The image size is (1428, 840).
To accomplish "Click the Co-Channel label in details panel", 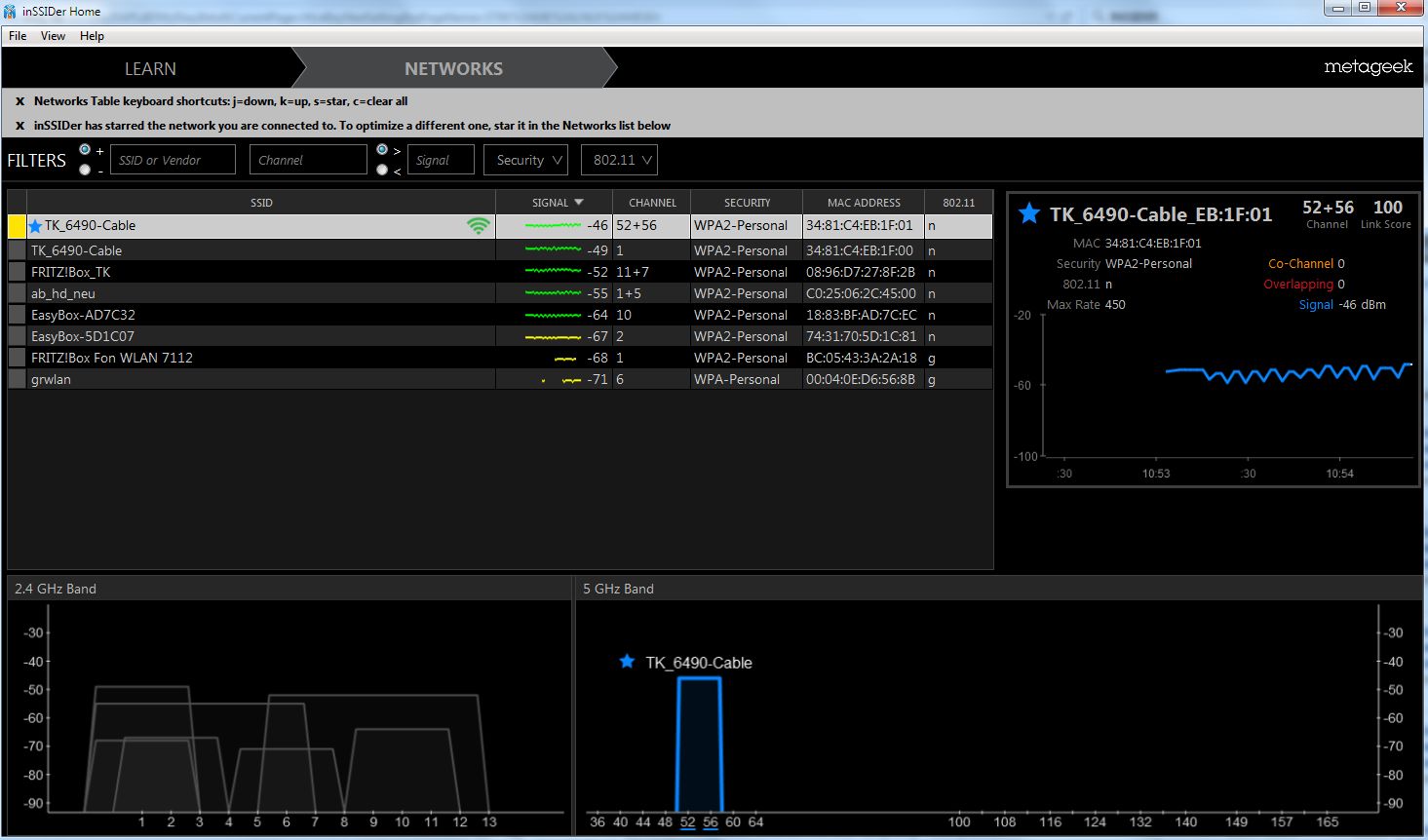I will coord(1300,264).
